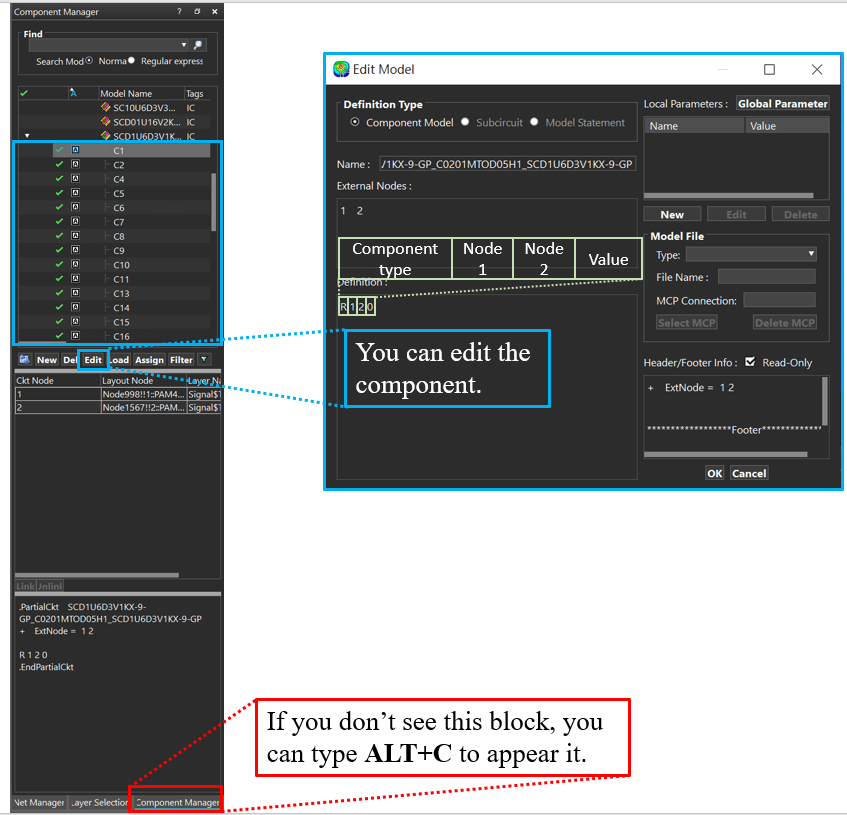Click the library icon left of New button
Image resolution: width=847 pixels, height=815 pixels.
[24, 360]
